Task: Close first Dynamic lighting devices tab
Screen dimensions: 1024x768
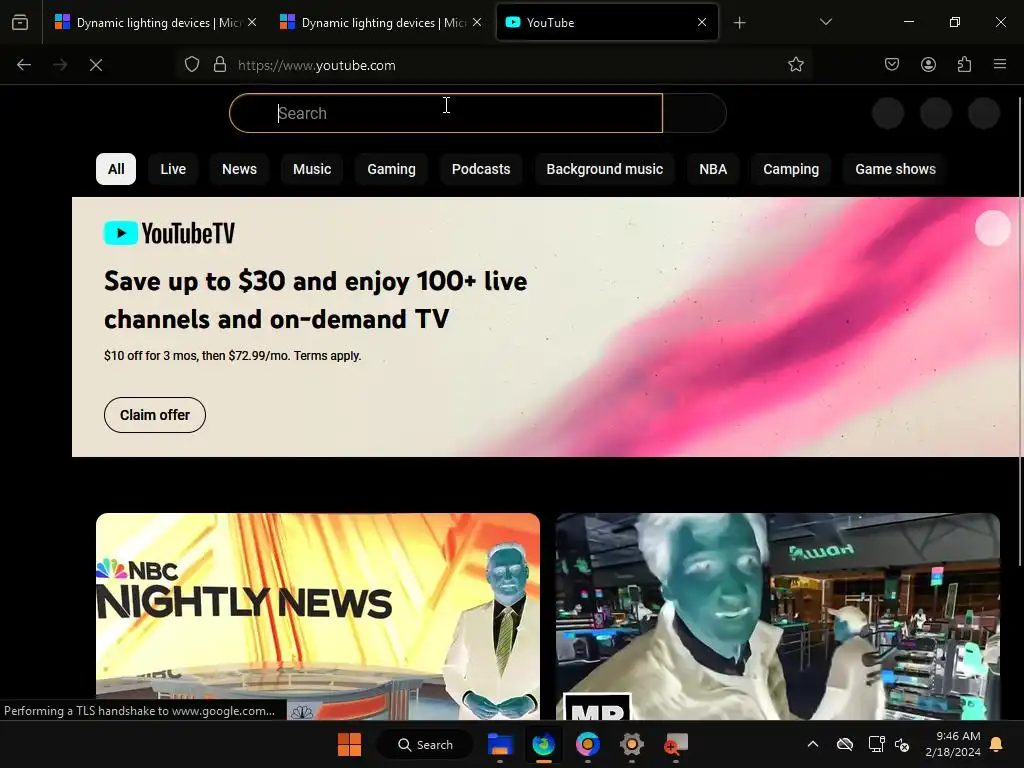Action: pyautogui.click(x=252, y=22)
